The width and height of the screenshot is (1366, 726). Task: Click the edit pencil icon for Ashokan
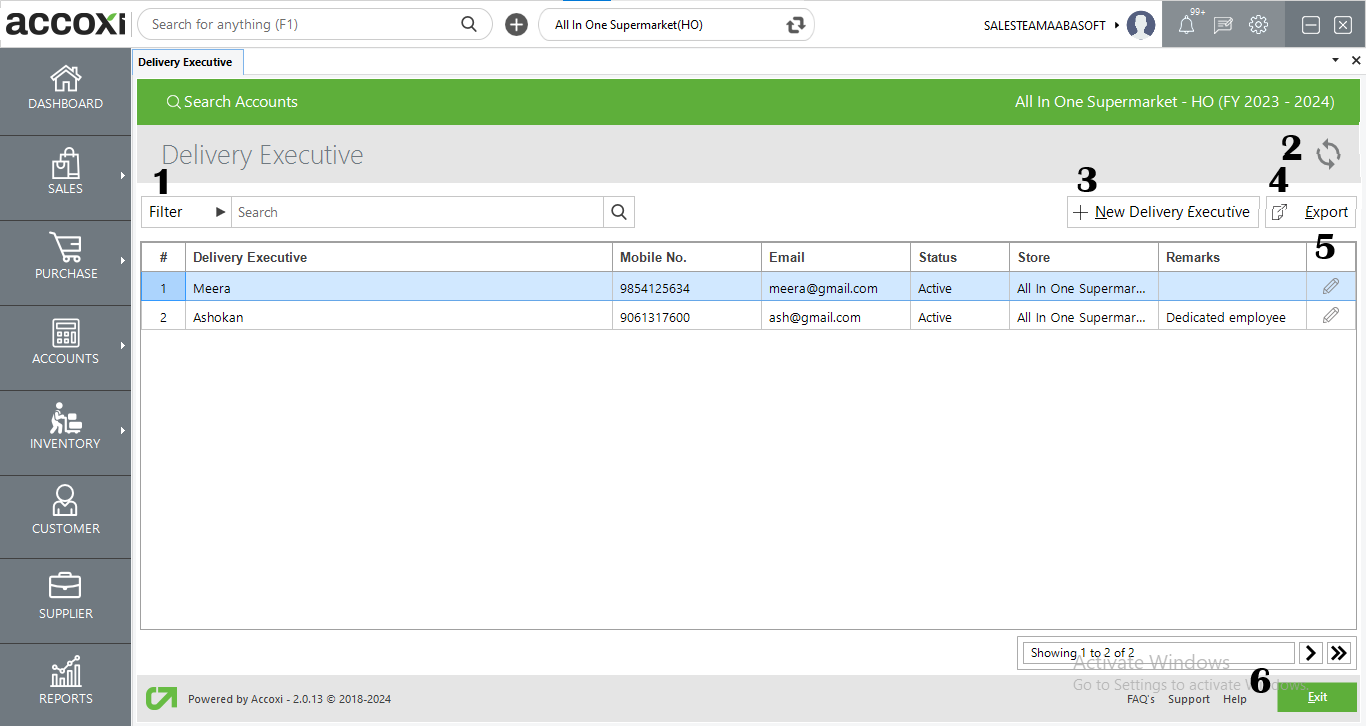tap(1330, 316)
